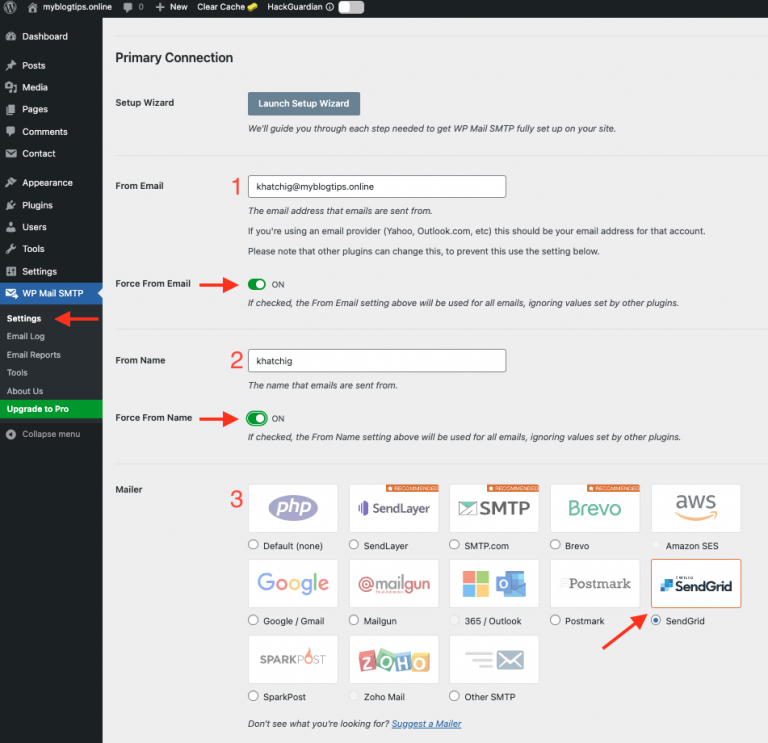The width and height of the screenshot is (768, 743).
Task: Choose the SparkPost radio button
Action: (x=253, y=696)
